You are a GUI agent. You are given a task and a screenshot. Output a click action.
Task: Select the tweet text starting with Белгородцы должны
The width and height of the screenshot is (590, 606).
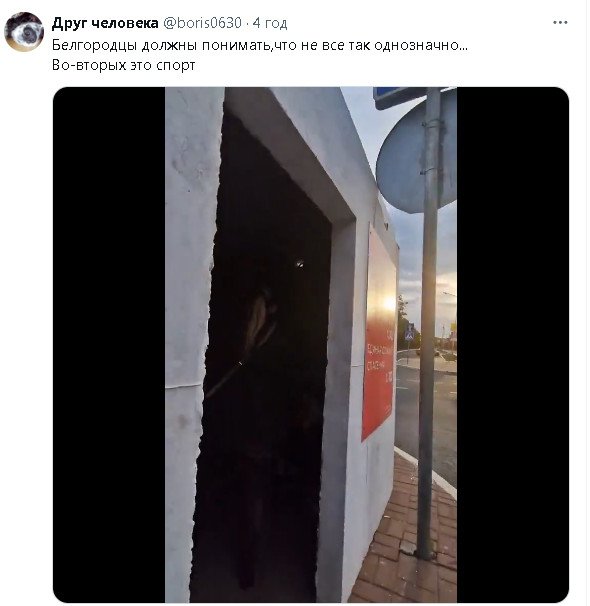[260, 46]
